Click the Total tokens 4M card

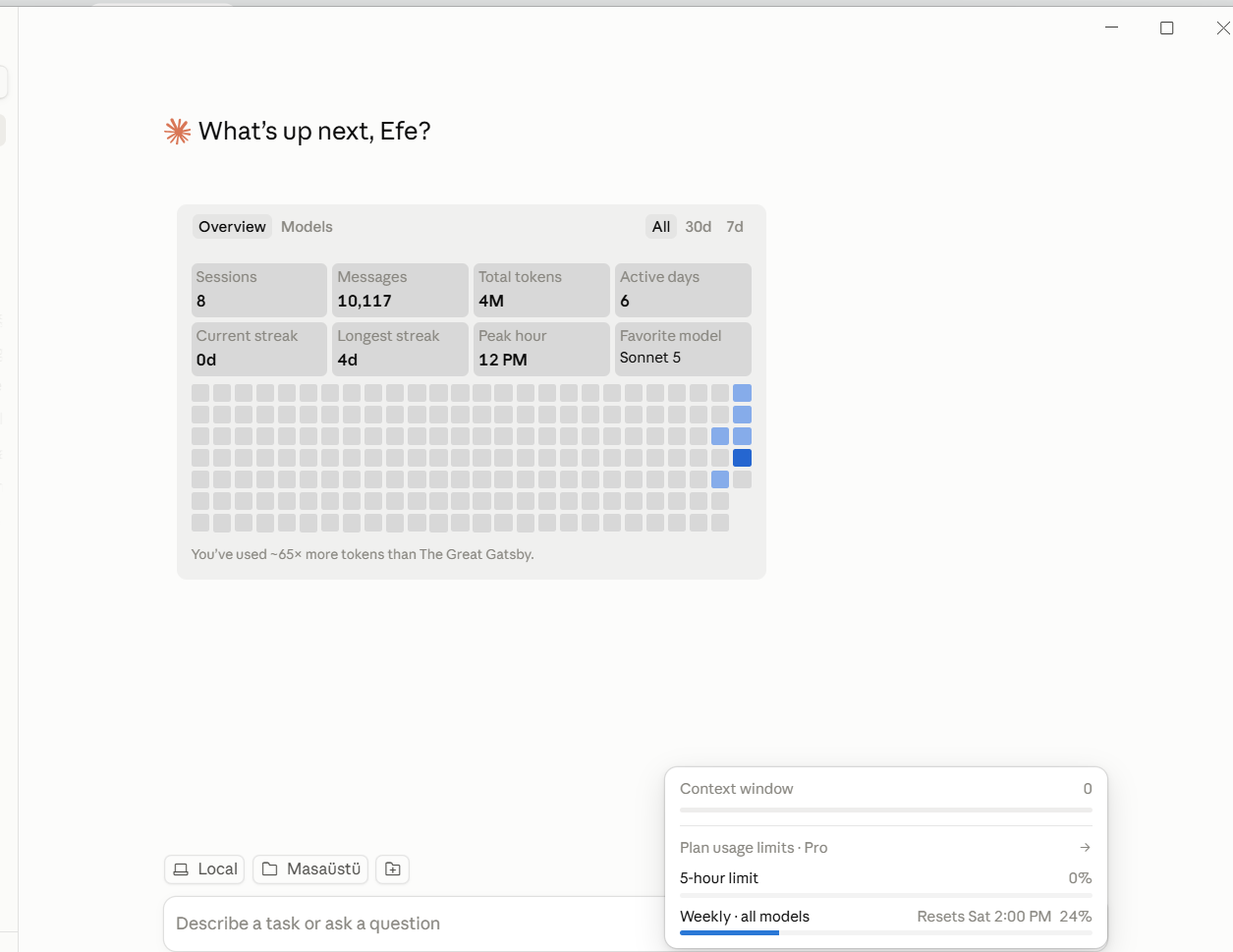click(x=541, y=290)
